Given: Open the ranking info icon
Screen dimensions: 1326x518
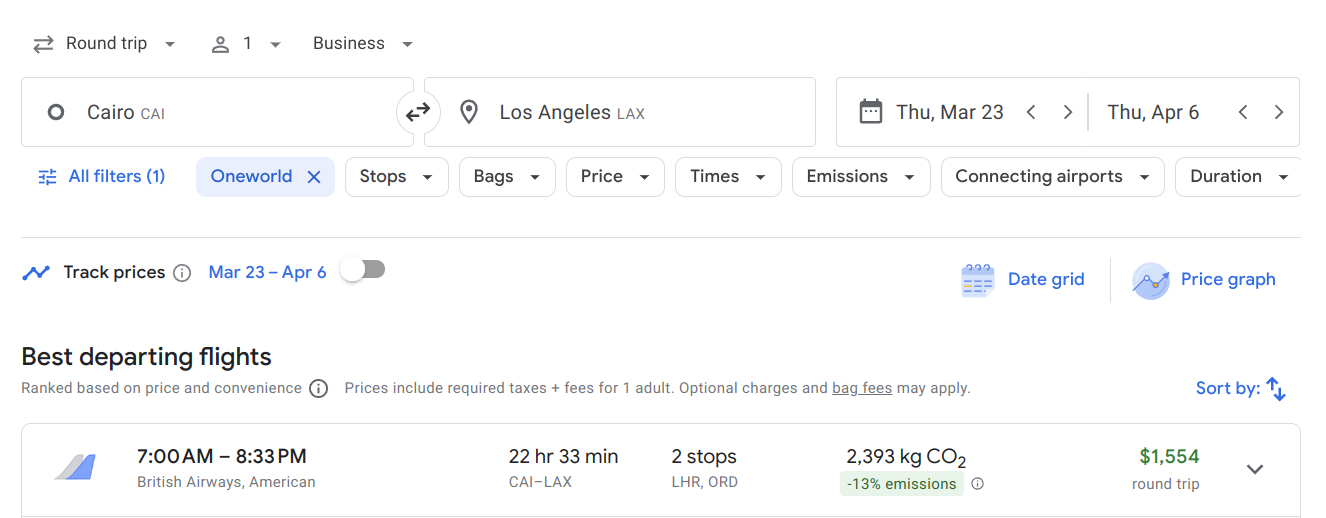Looking at the screenshot, I should [x=318, y=389].
